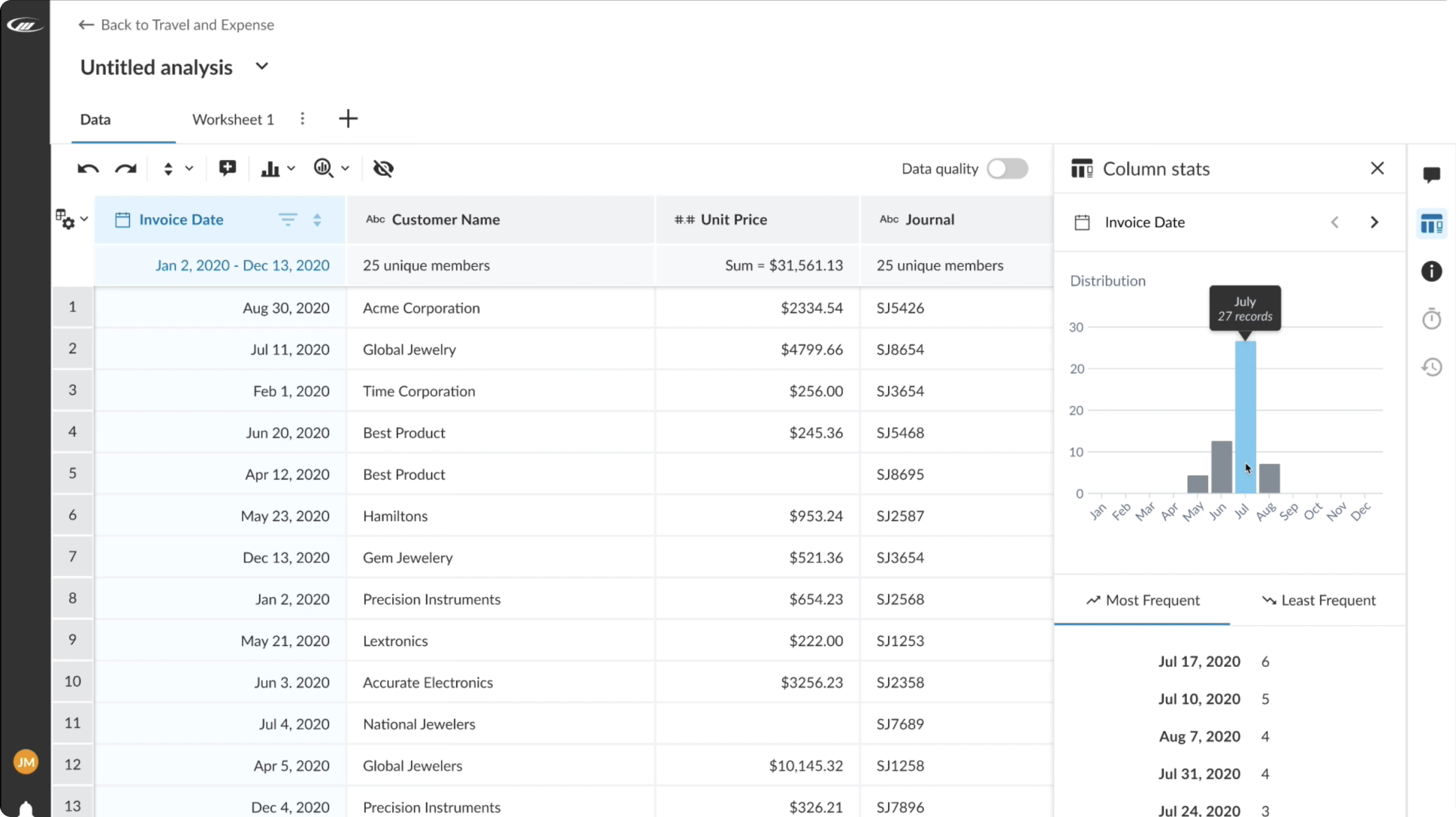
Task: Open the info icon in right sidebar
Action: pos(1431,271)
